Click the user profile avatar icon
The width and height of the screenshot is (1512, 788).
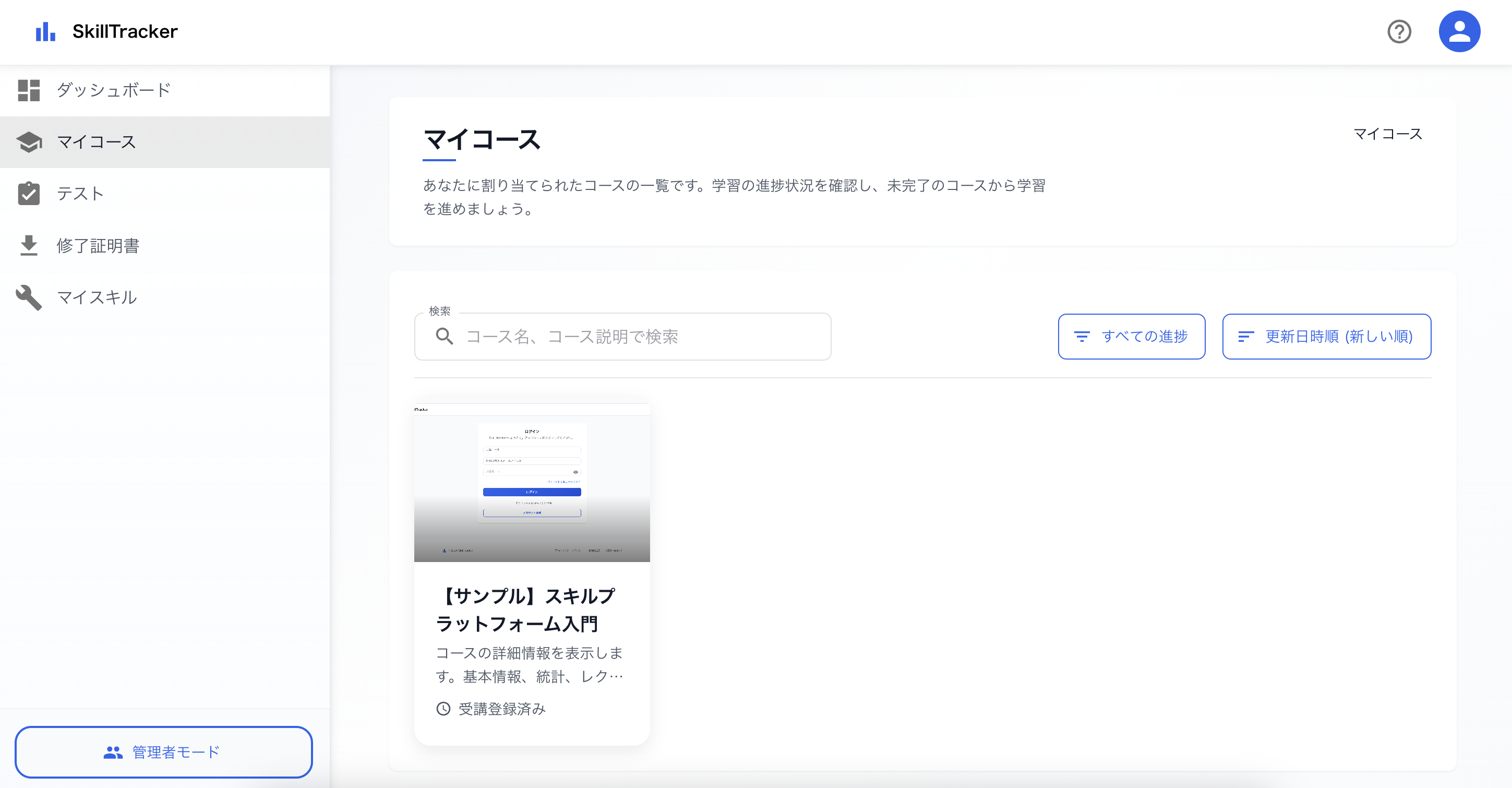point(1460,31)
